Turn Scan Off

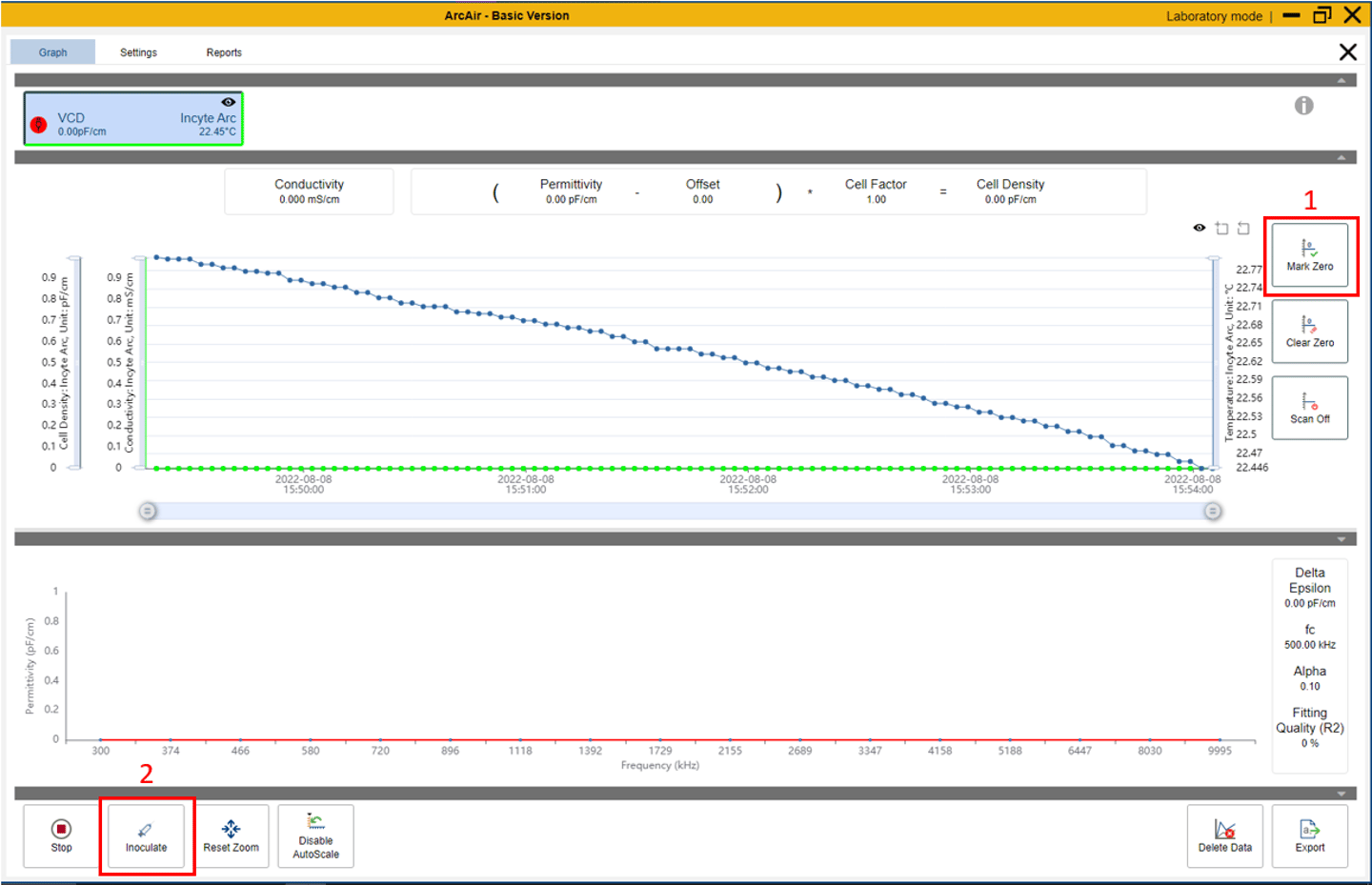click(1309, 408)
